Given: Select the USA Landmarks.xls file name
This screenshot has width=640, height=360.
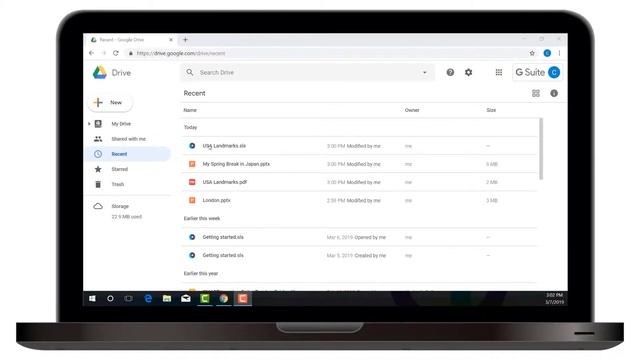Looking at the screenshot, I should click(x=224, y=146).
